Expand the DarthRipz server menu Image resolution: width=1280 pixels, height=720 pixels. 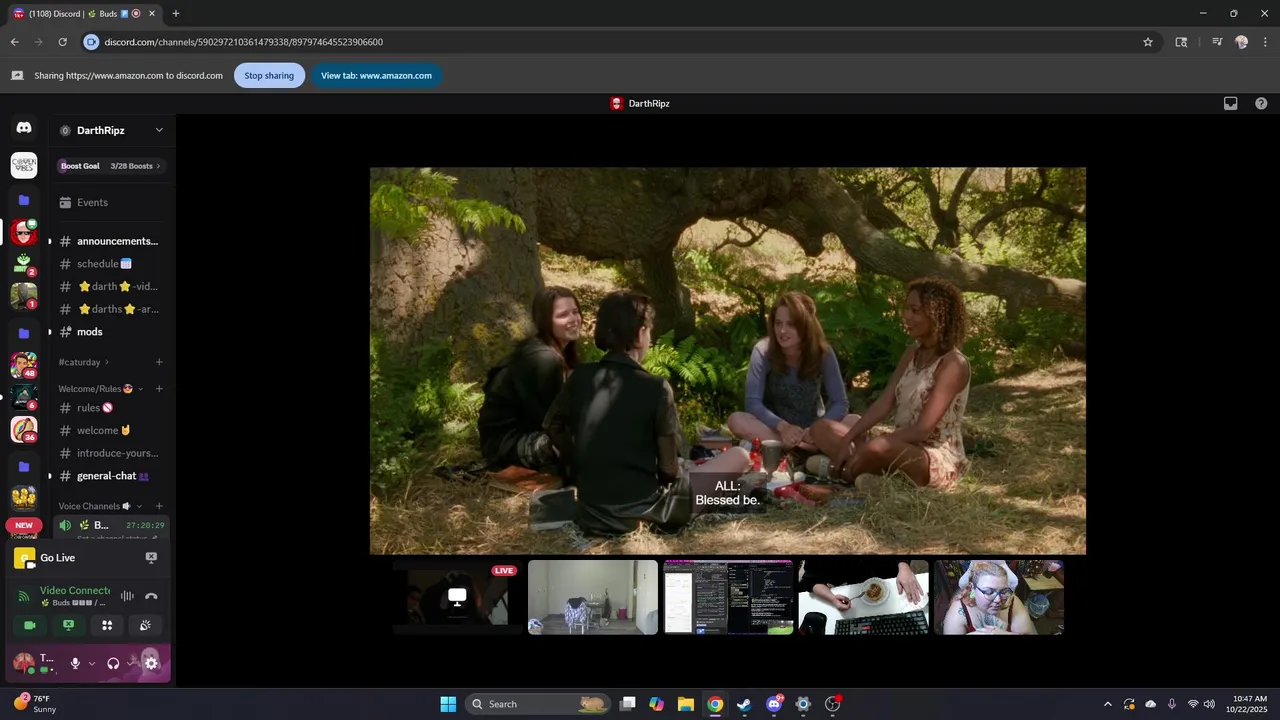click(159, 130)
